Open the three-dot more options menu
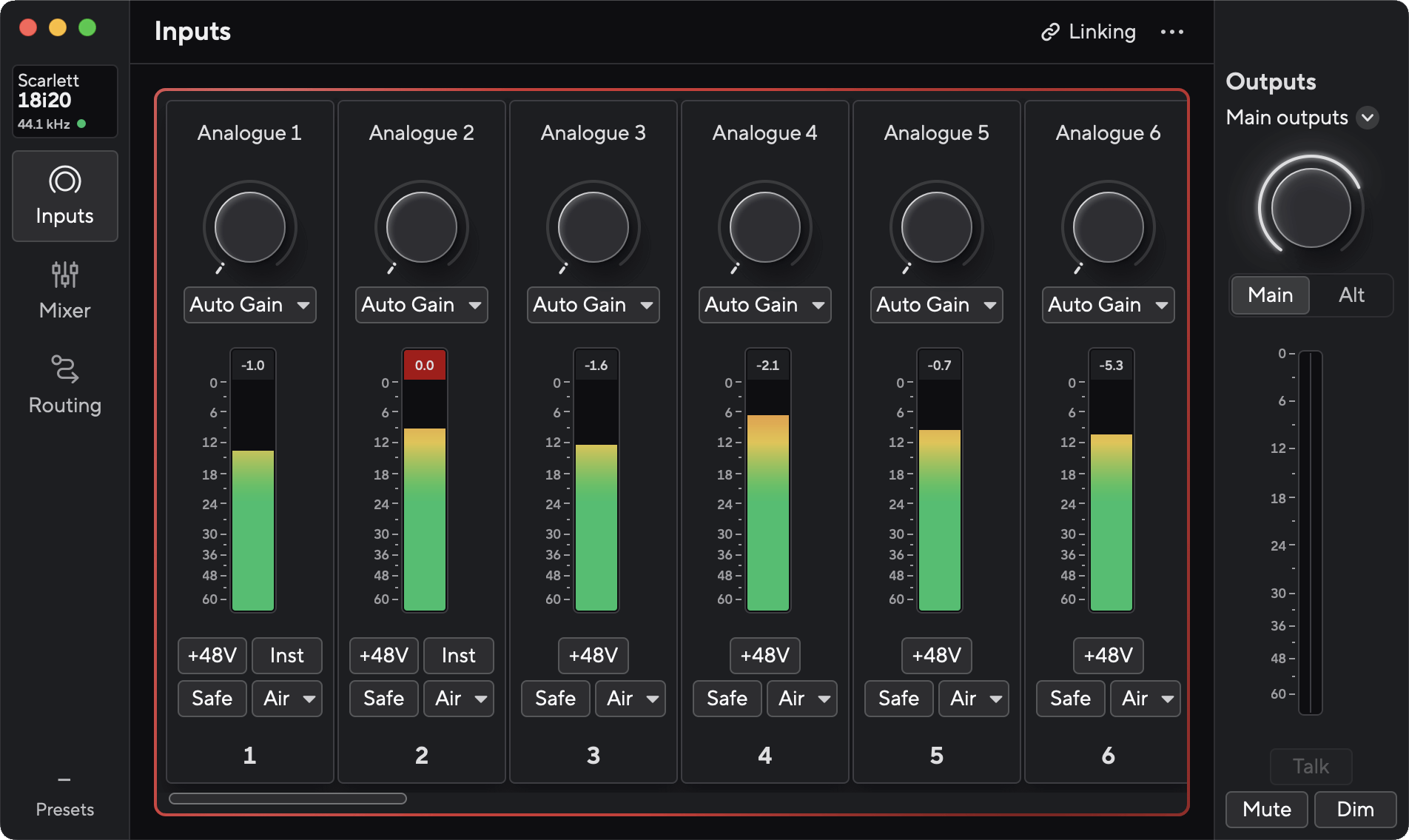1409x840 pixels. pos(1172,32)
